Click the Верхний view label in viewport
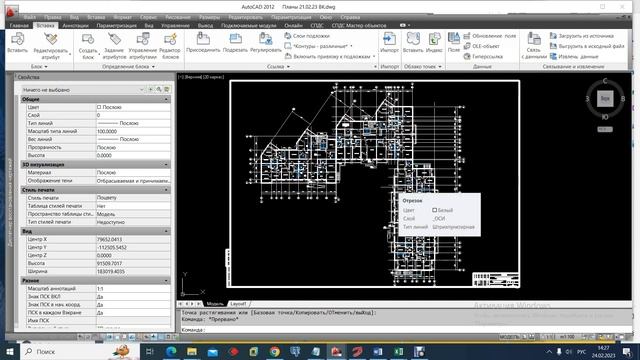The width and height of the screenshot is (640, 360). [192, 77]
